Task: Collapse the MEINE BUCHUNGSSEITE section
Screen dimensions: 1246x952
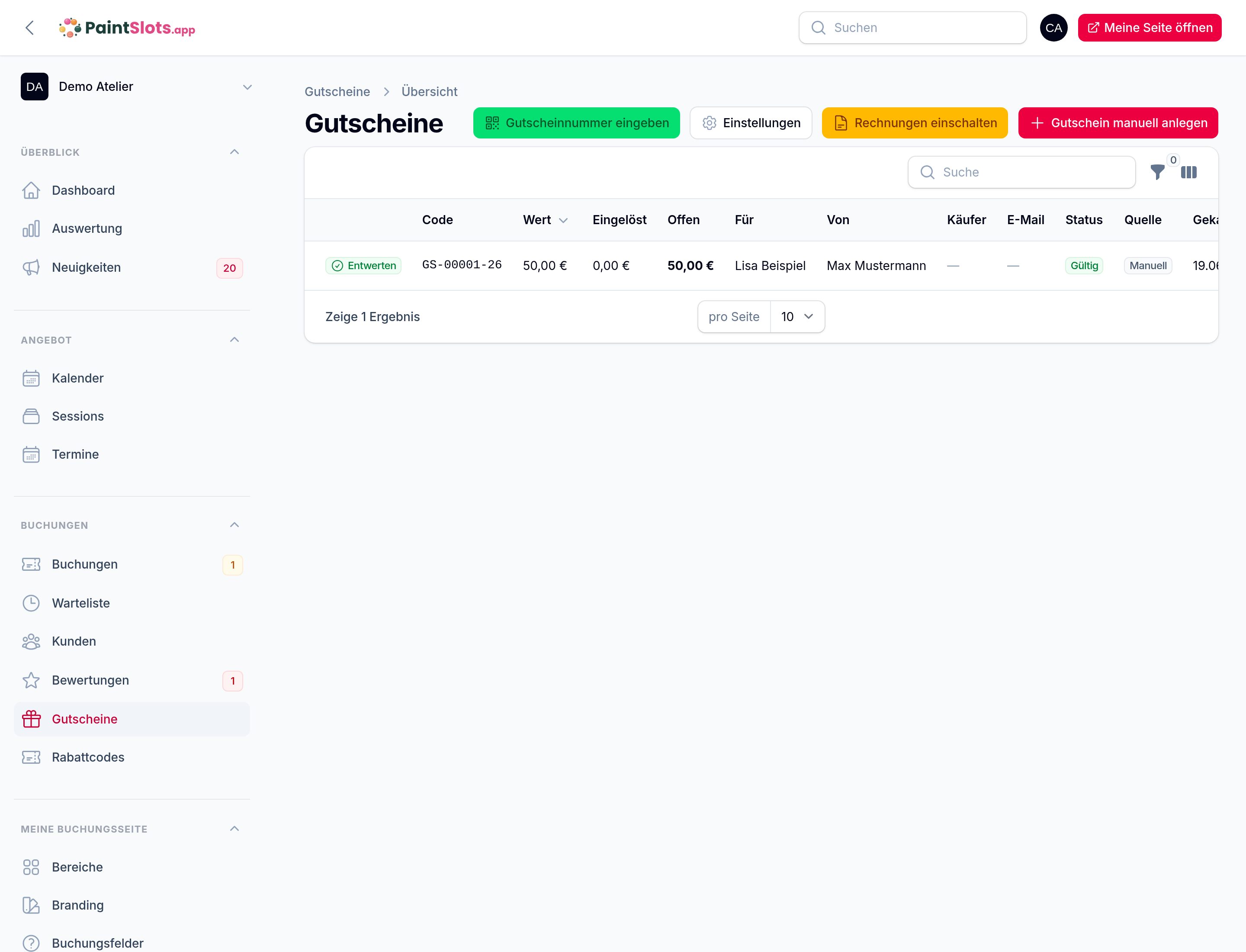Action: click(234, 829)
